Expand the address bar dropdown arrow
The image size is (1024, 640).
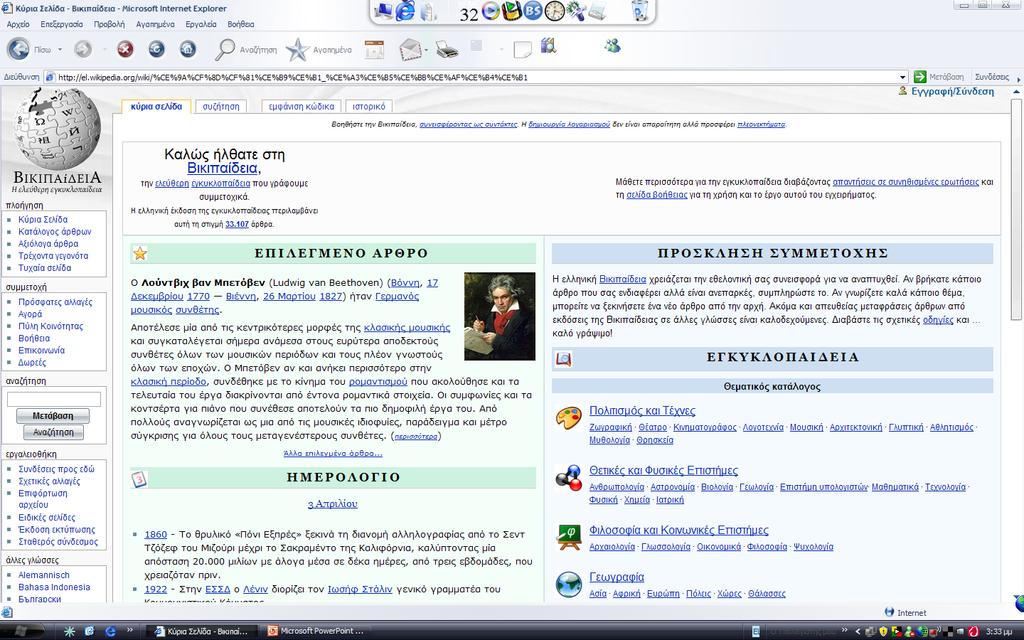tap(903, 77)
